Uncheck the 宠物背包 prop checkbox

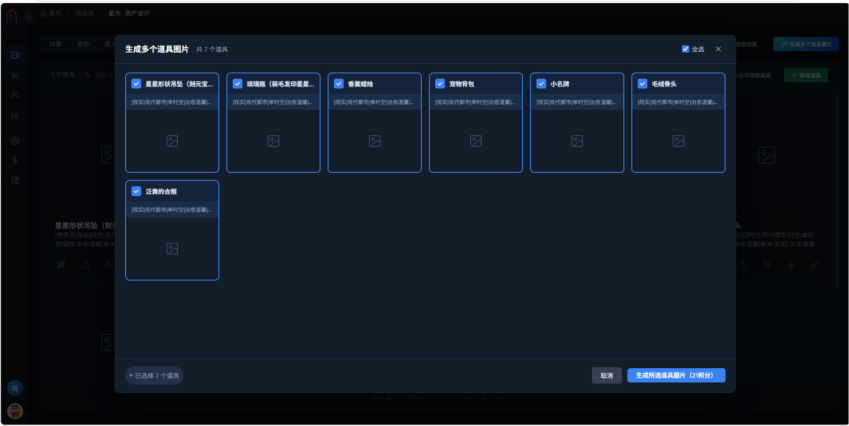pyautogui.click(x=440, y=84)
